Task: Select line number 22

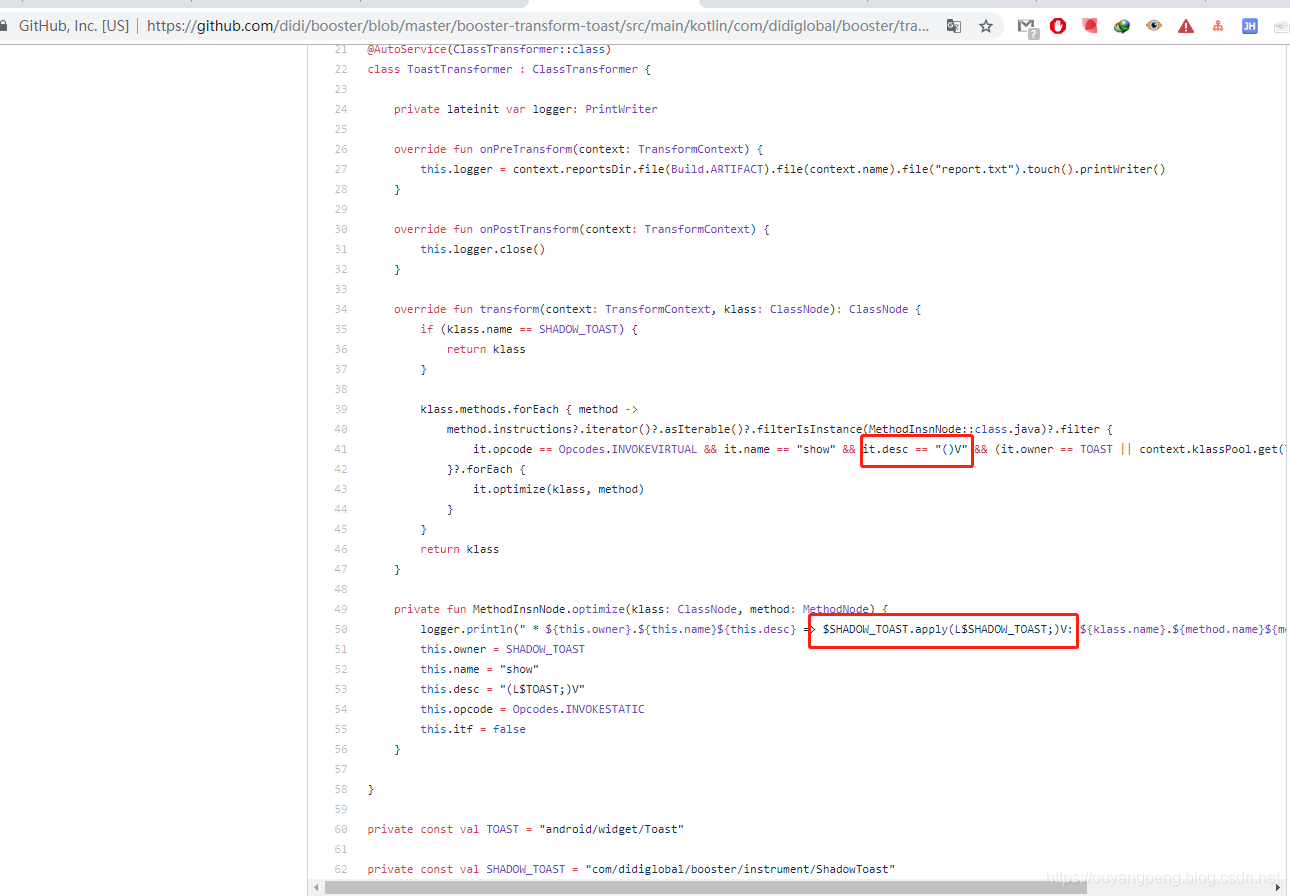Action: [x=341, y=69]
